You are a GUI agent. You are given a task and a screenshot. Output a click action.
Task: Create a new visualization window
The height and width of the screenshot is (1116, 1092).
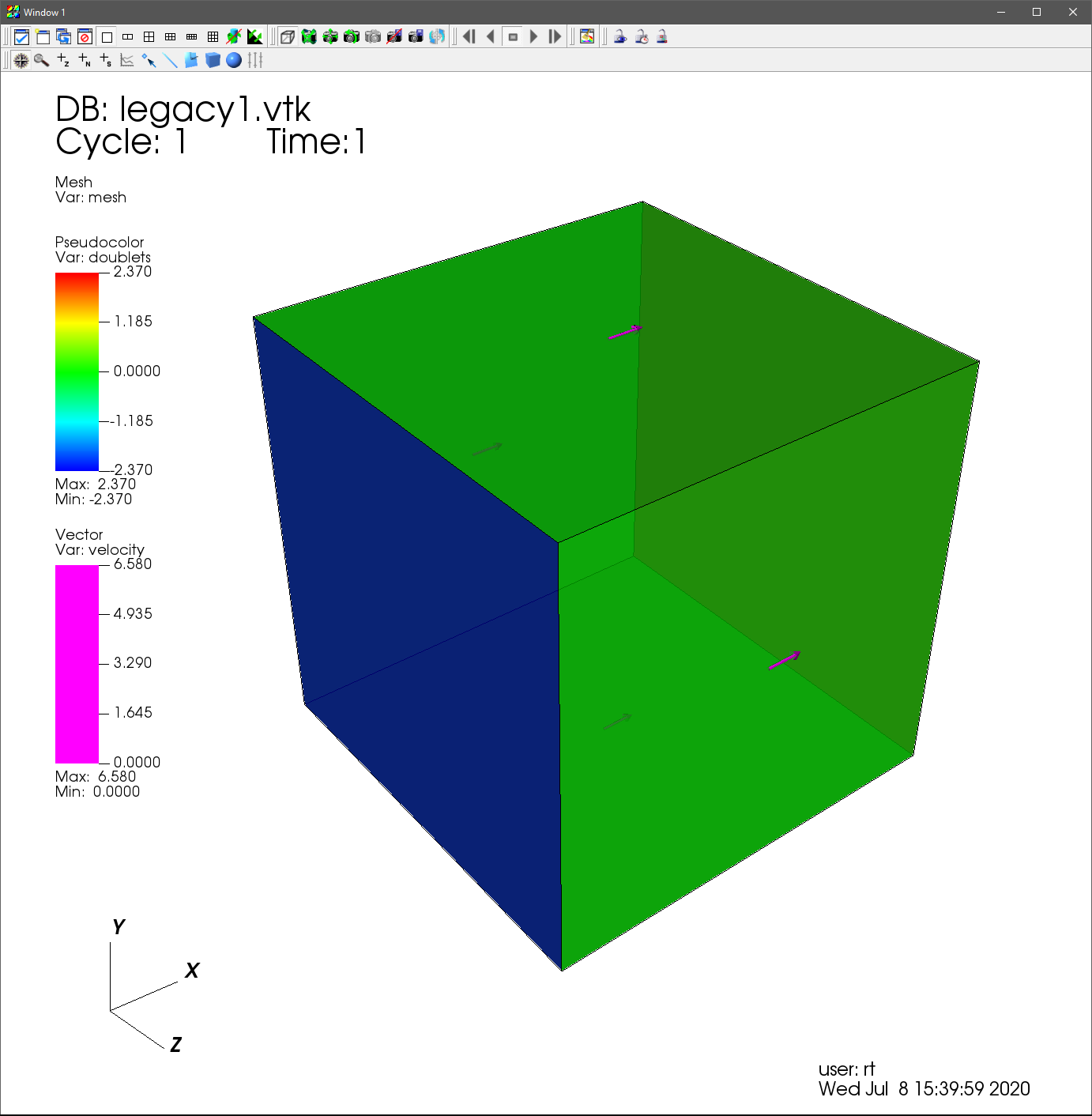click(43, 36)
